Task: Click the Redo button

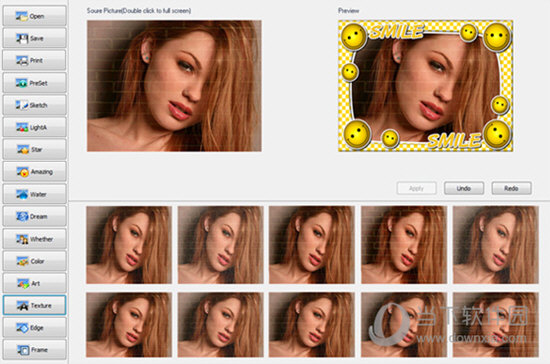Action: pyautogui.click(x=511, y=188)
